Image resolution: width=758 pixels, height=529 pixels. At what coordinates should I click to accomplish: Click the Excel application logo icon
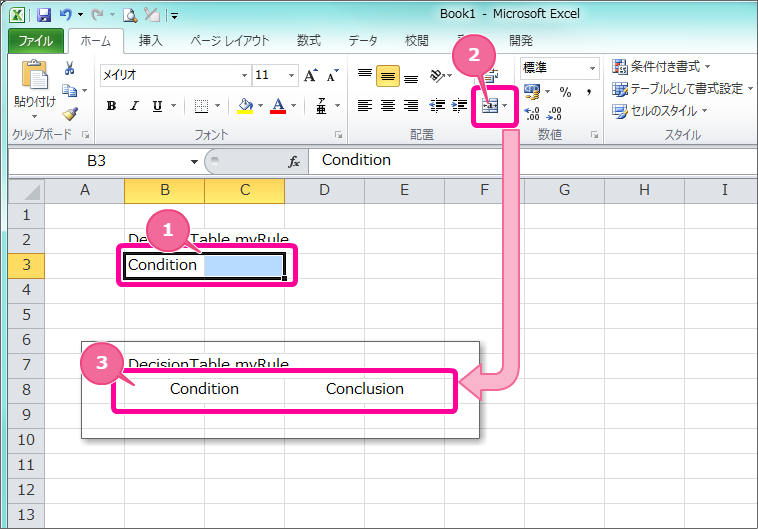[17, 15]
